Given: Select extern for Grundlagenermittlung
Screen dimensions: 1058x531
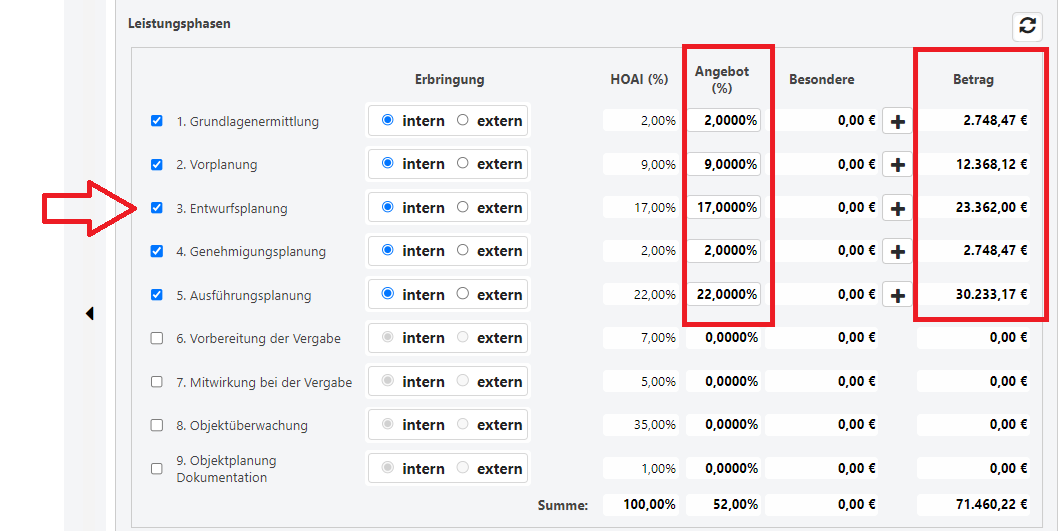Looking at the screenshot, I should pos(462,120).
